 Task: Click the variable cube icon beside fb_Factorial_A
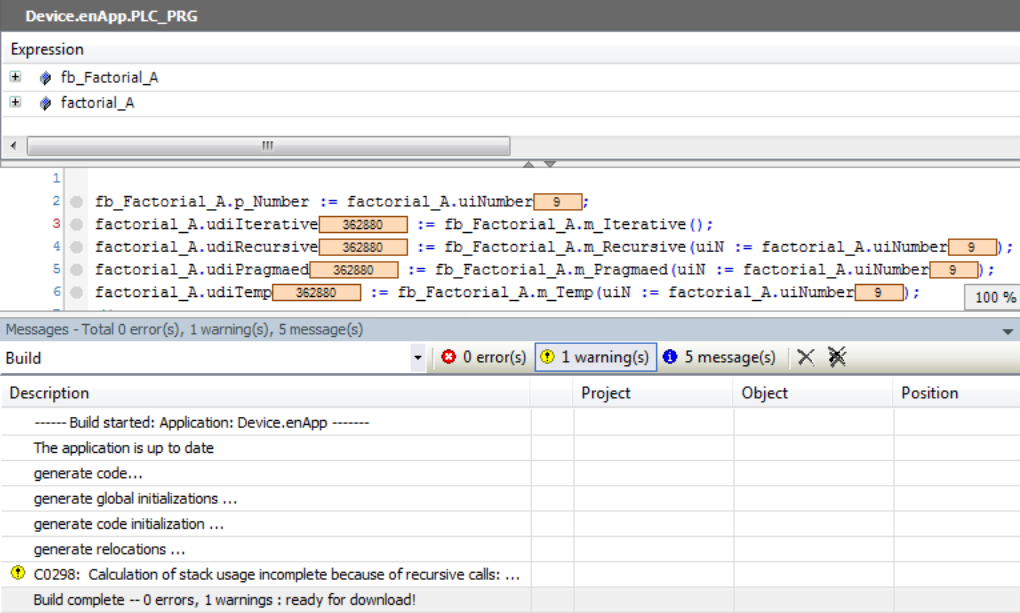tap(44, 77)
